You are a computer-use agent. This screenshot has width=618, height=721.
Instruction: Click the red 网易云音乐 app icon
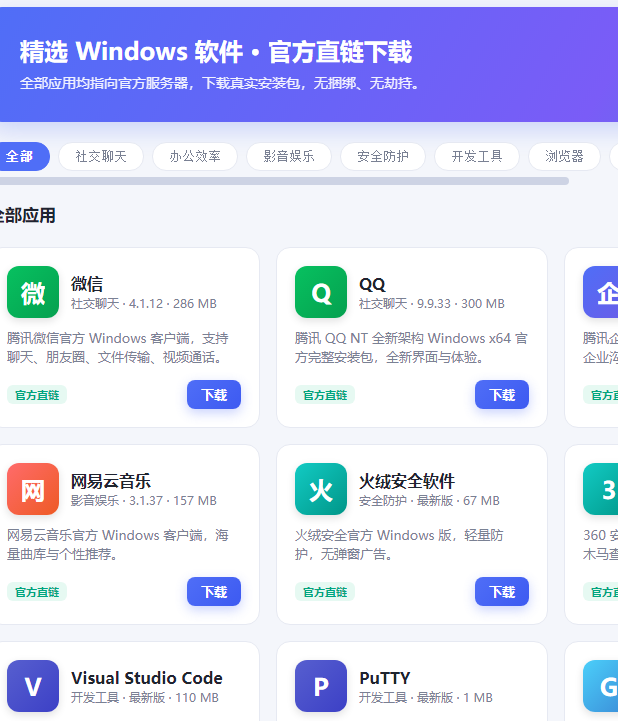(33, 489)
